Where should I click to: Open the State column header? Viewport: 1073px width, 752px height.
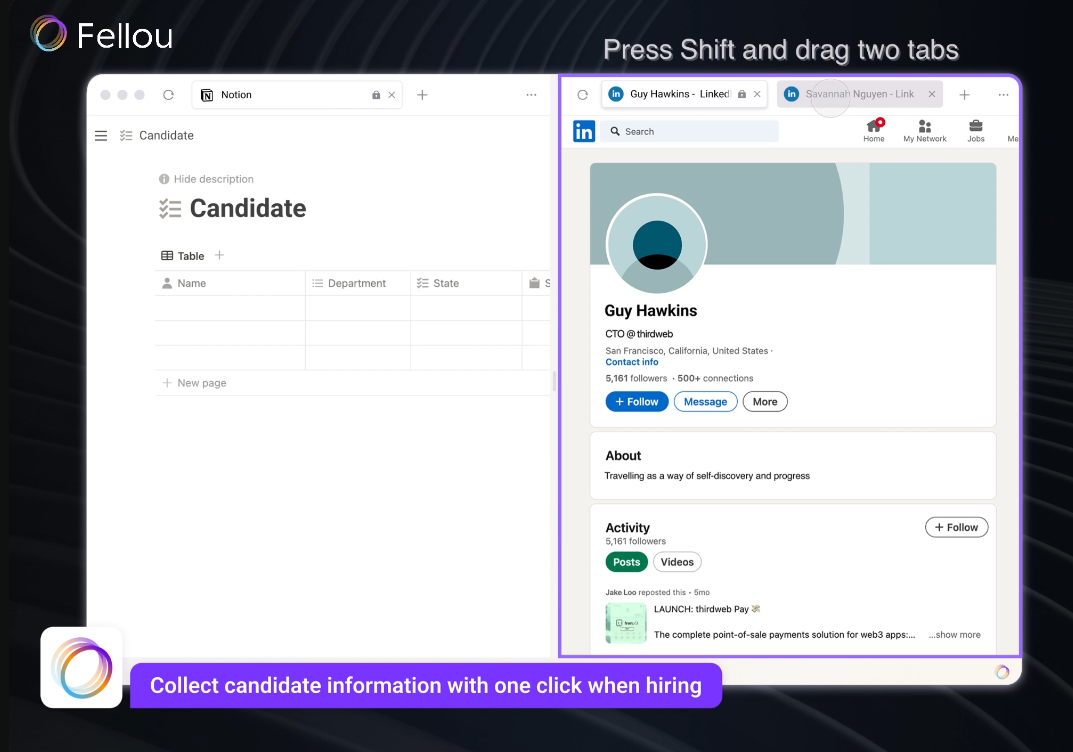click(466, 283)
